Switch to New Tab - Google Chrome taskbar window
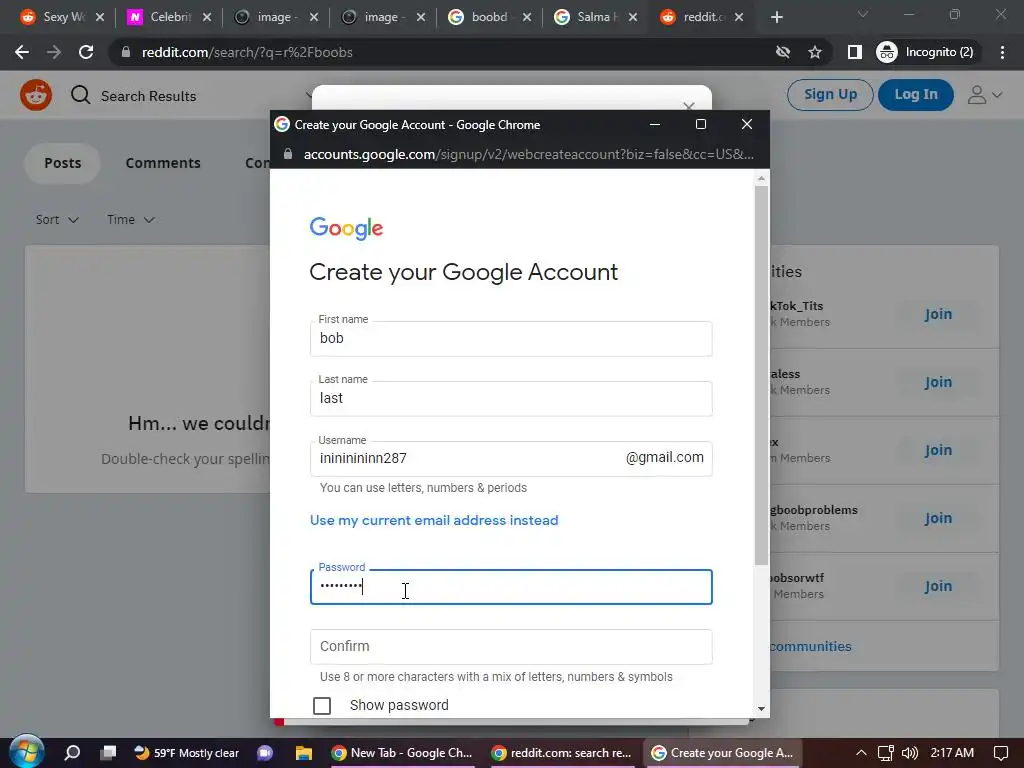Viewport: 1024px width, 768px height. [402, 753]
